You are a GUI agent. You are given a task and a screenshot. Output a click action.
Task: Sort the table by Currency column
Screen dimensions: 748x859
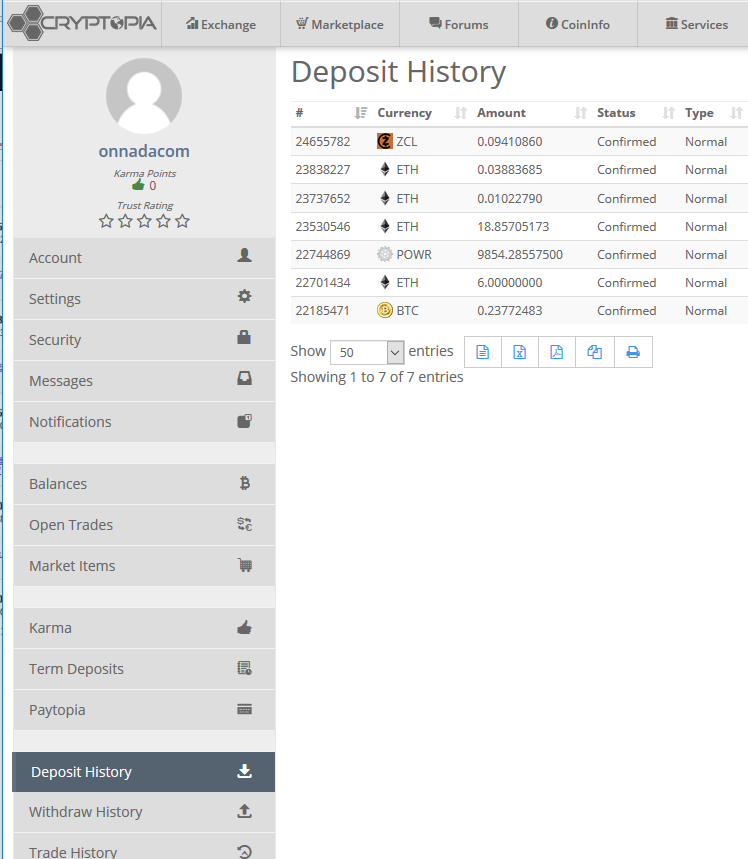(404, 113)
